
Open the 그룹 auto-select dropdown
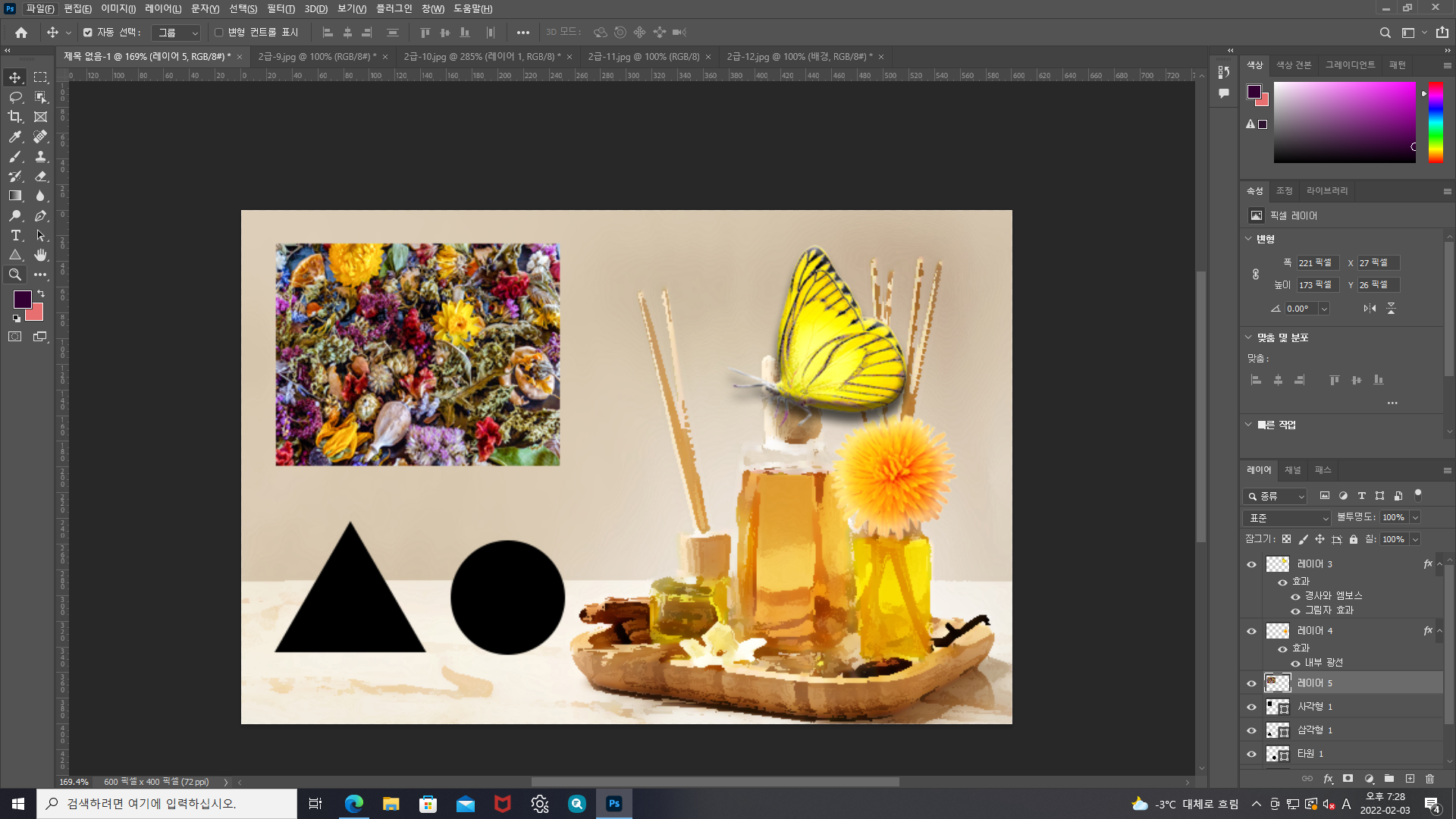point(176,33)
